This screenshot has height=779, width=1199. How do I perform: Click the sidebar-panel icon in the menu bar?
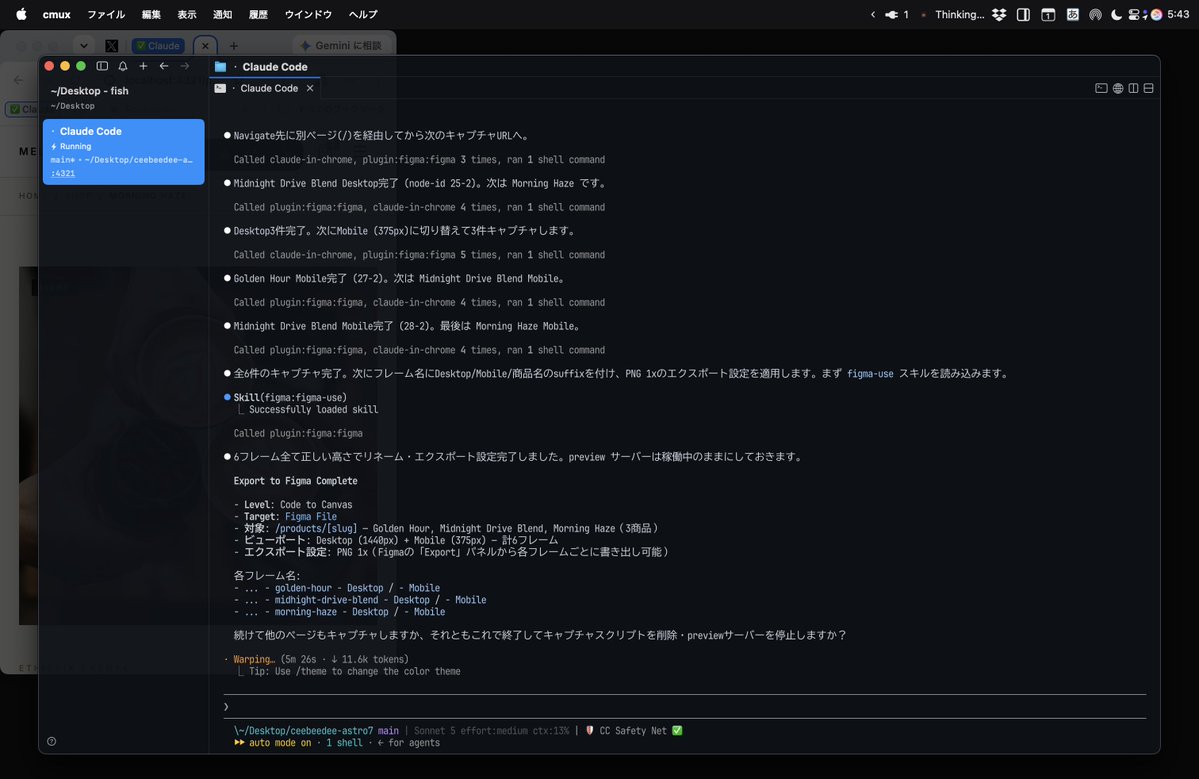click(x=1023, y=15)
